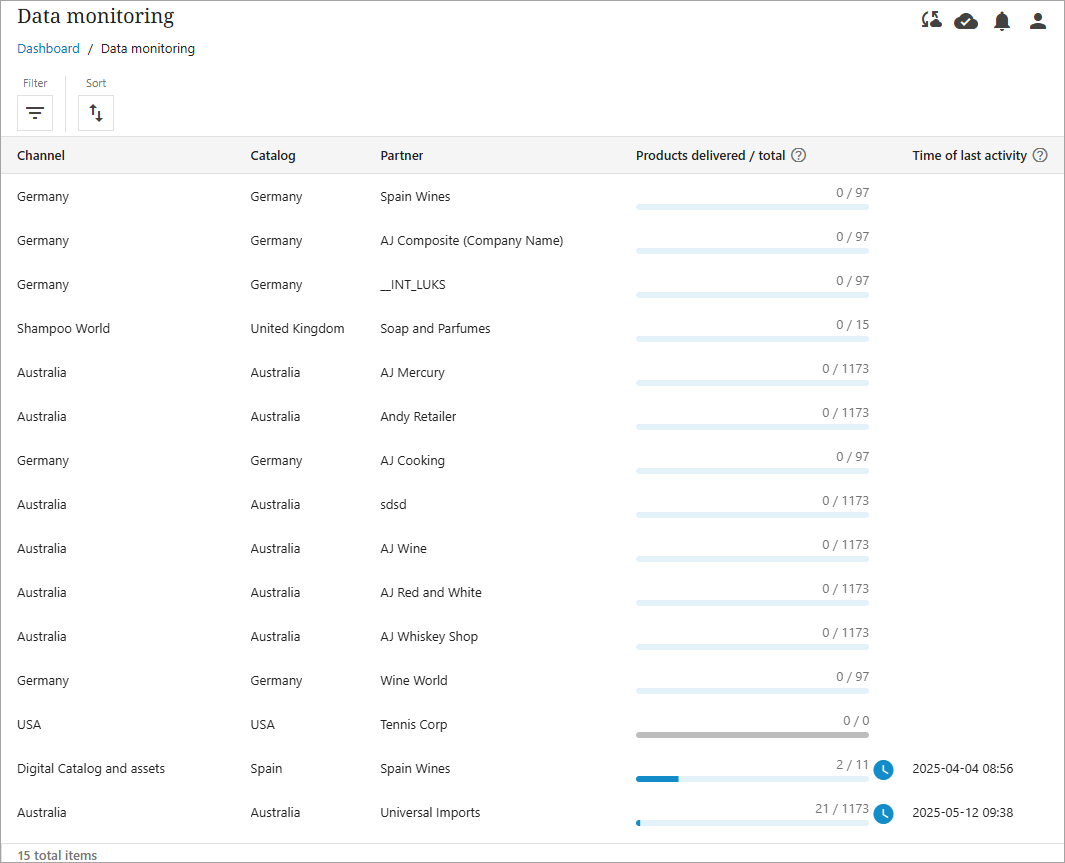Click clock icon in Digital Catalog row
The width and height of the screenshot is (1065, 863).
[x=883, y=769]
